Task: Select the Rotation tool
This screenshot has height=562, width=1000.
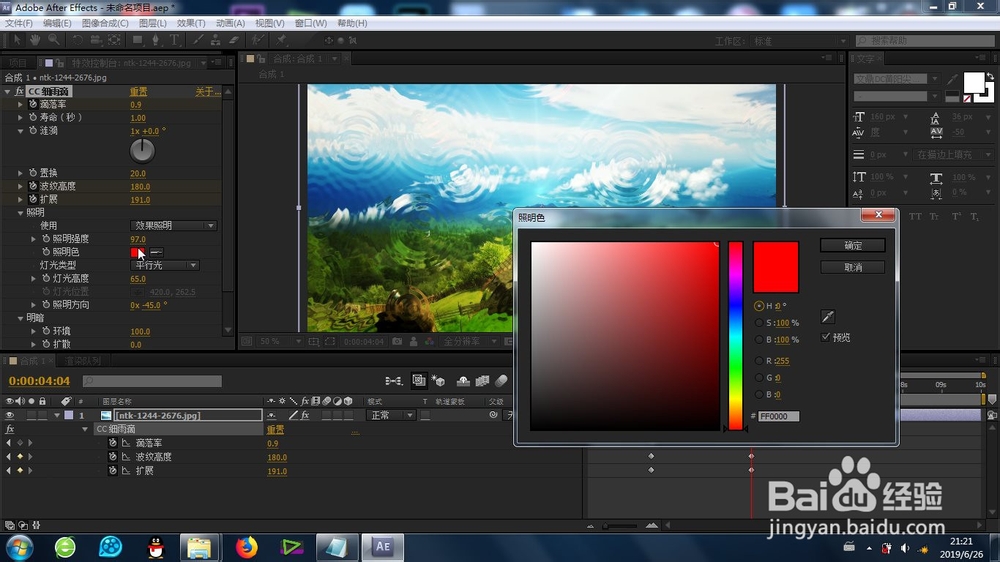Action: coord(77,40)
